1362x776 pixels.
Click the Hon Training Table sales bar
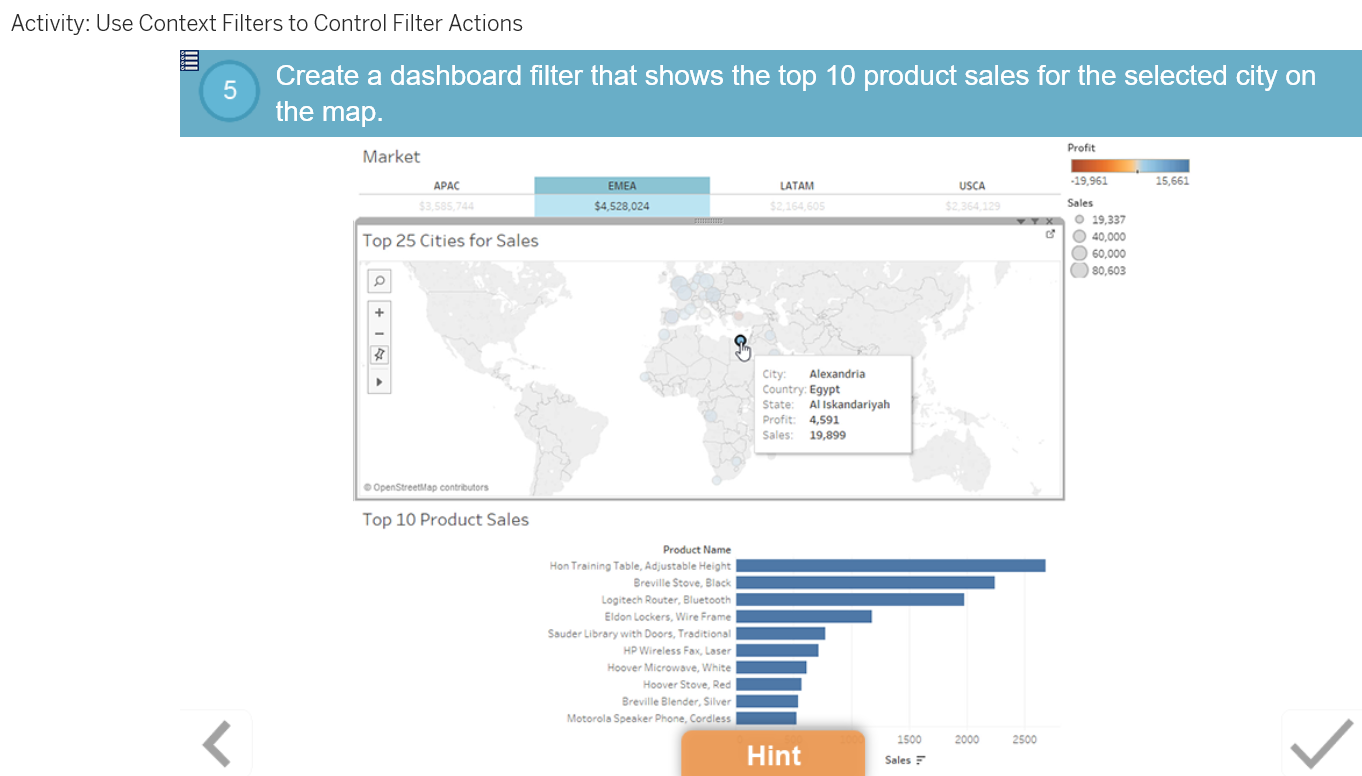tap(890, 566)
